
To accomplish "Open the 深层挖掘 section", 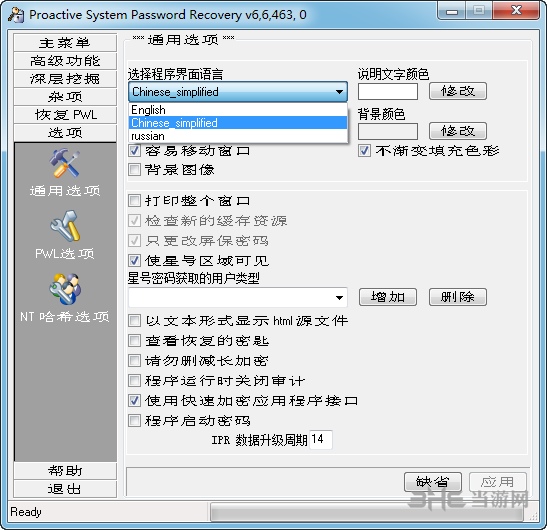I will (x=65, y=79).
